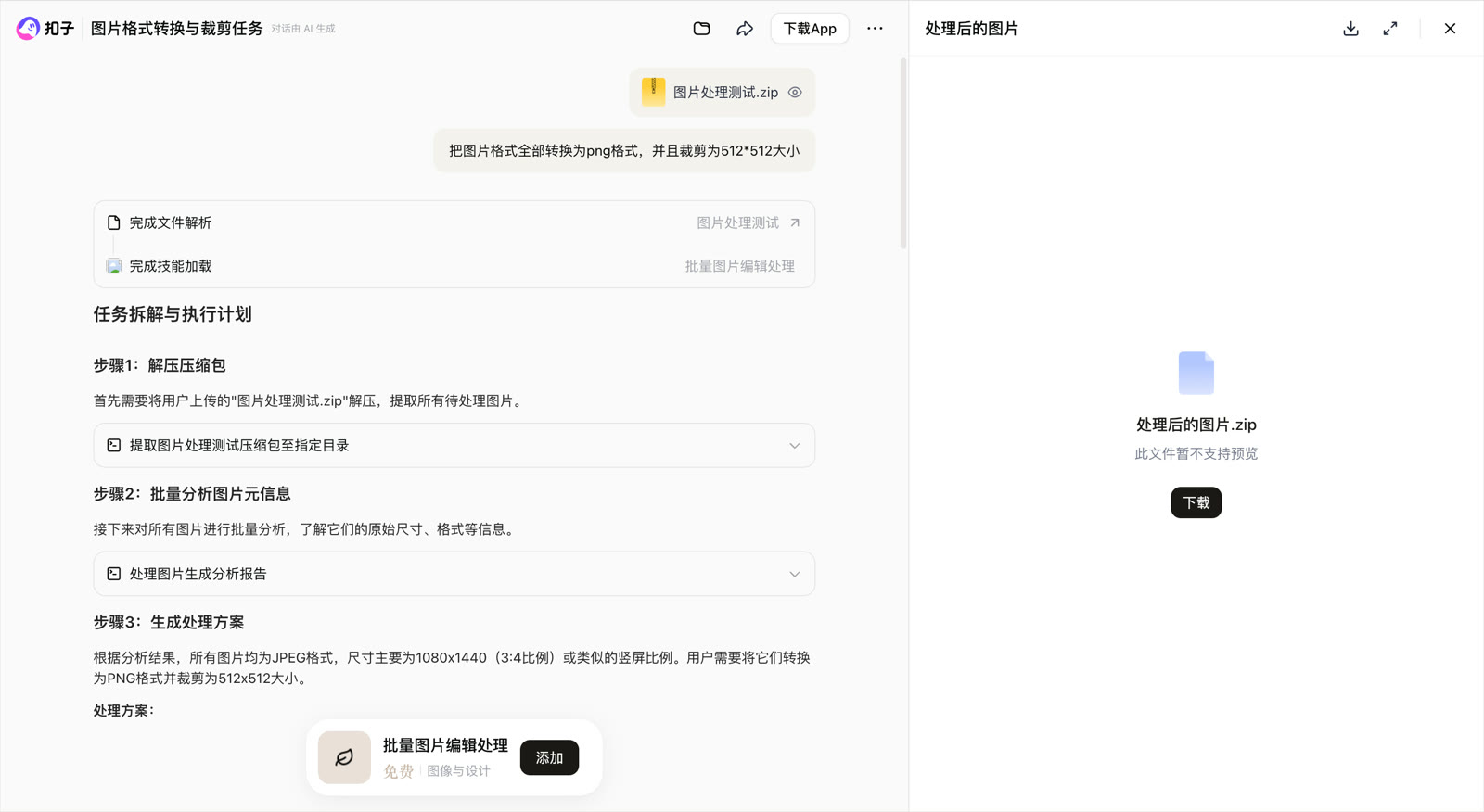Click the 扣子 logo icon

point(28,29)
